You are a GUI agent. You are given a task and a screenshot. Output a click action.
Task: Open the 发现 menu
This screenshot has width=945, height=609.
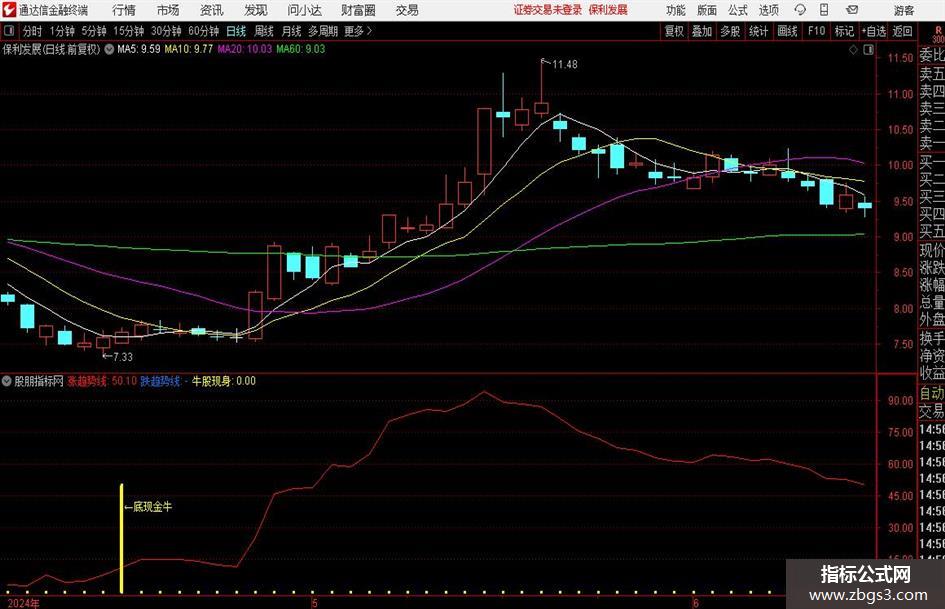[256, 10]
